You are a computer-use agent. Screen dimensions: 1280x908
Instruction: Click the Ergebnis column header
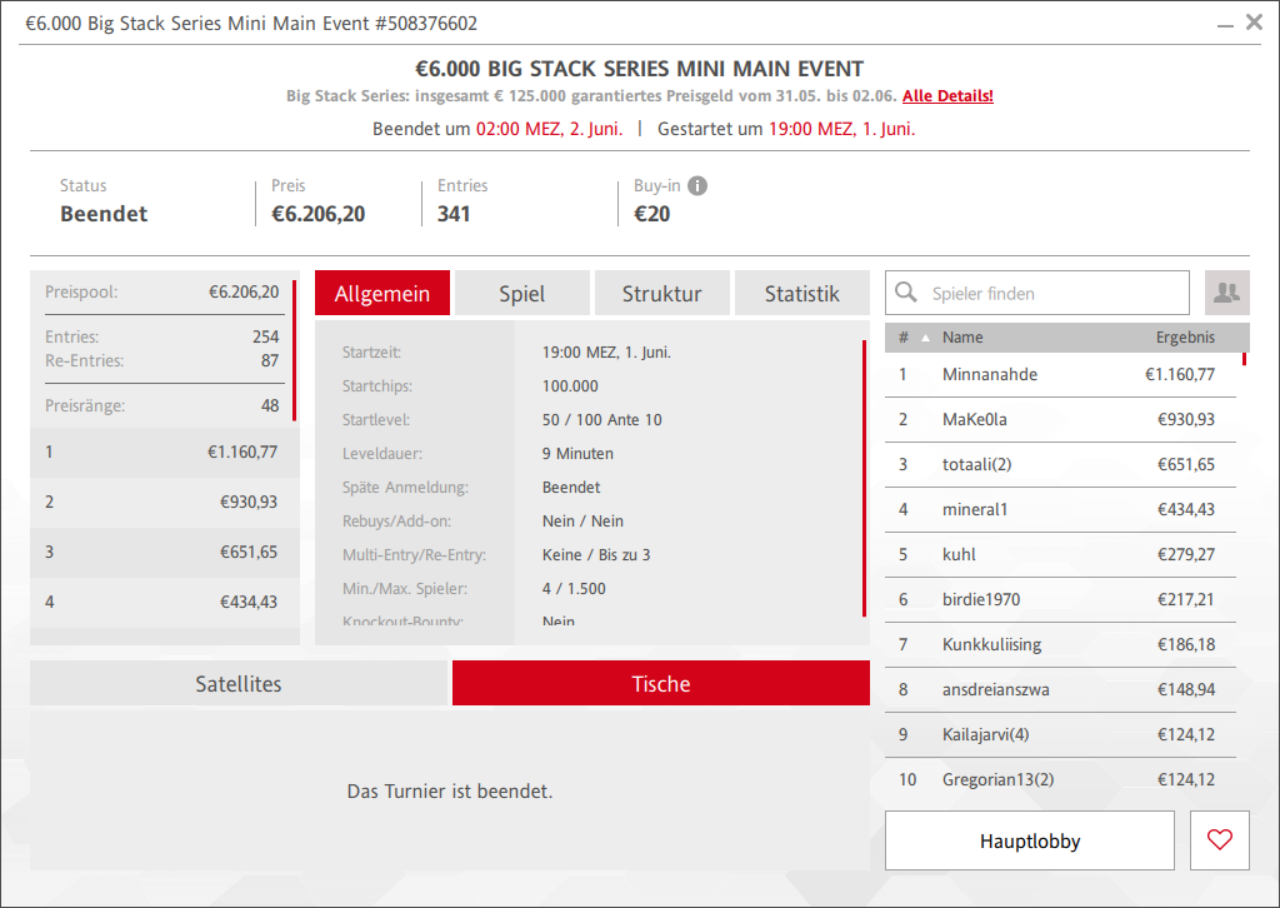click(1185, 338)
